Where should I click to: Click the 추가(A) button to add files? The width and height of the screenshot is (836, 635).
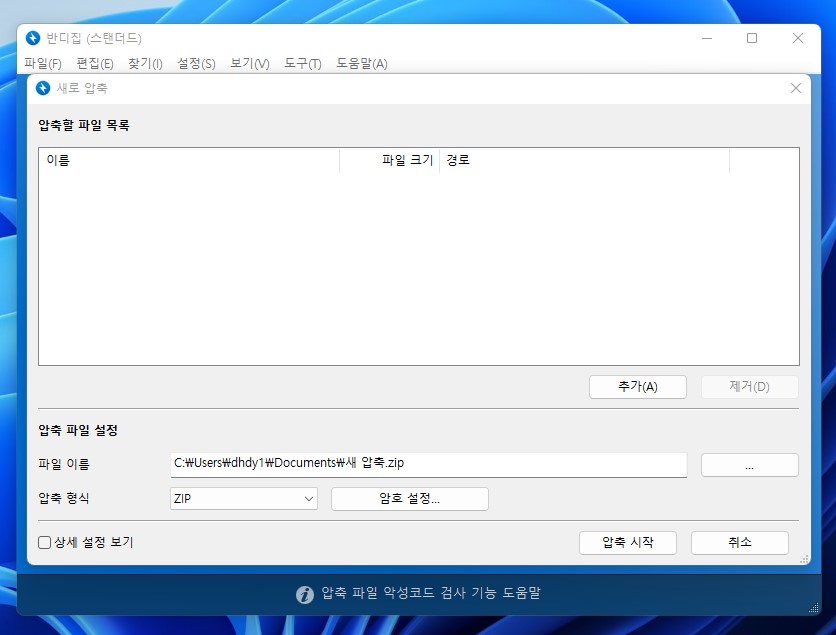click(638, 387)
